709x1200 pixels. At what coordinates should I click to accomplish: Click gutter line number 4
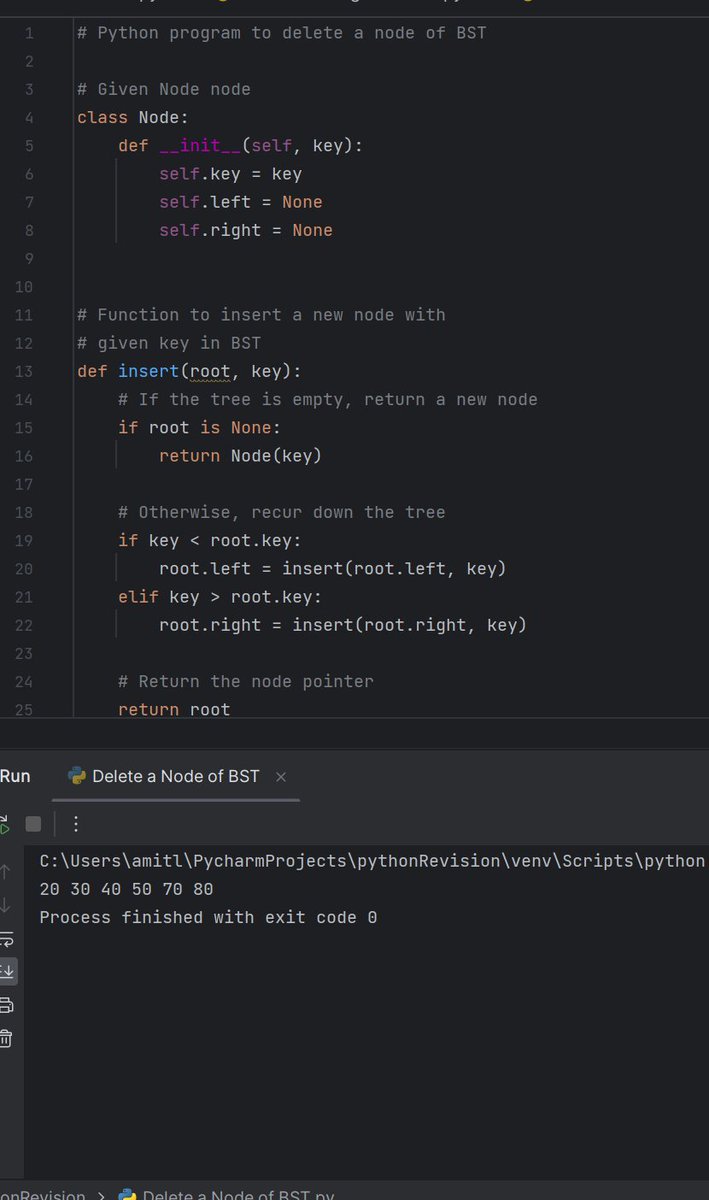point(29,118)
